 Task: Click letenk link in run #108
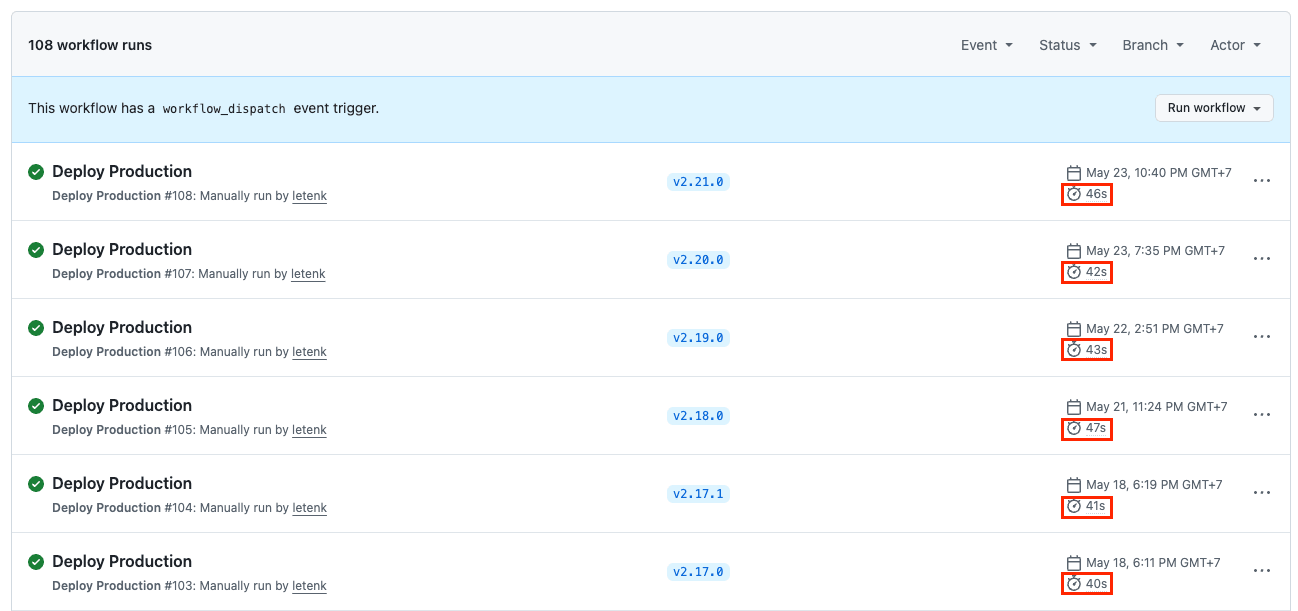(309, 196)
